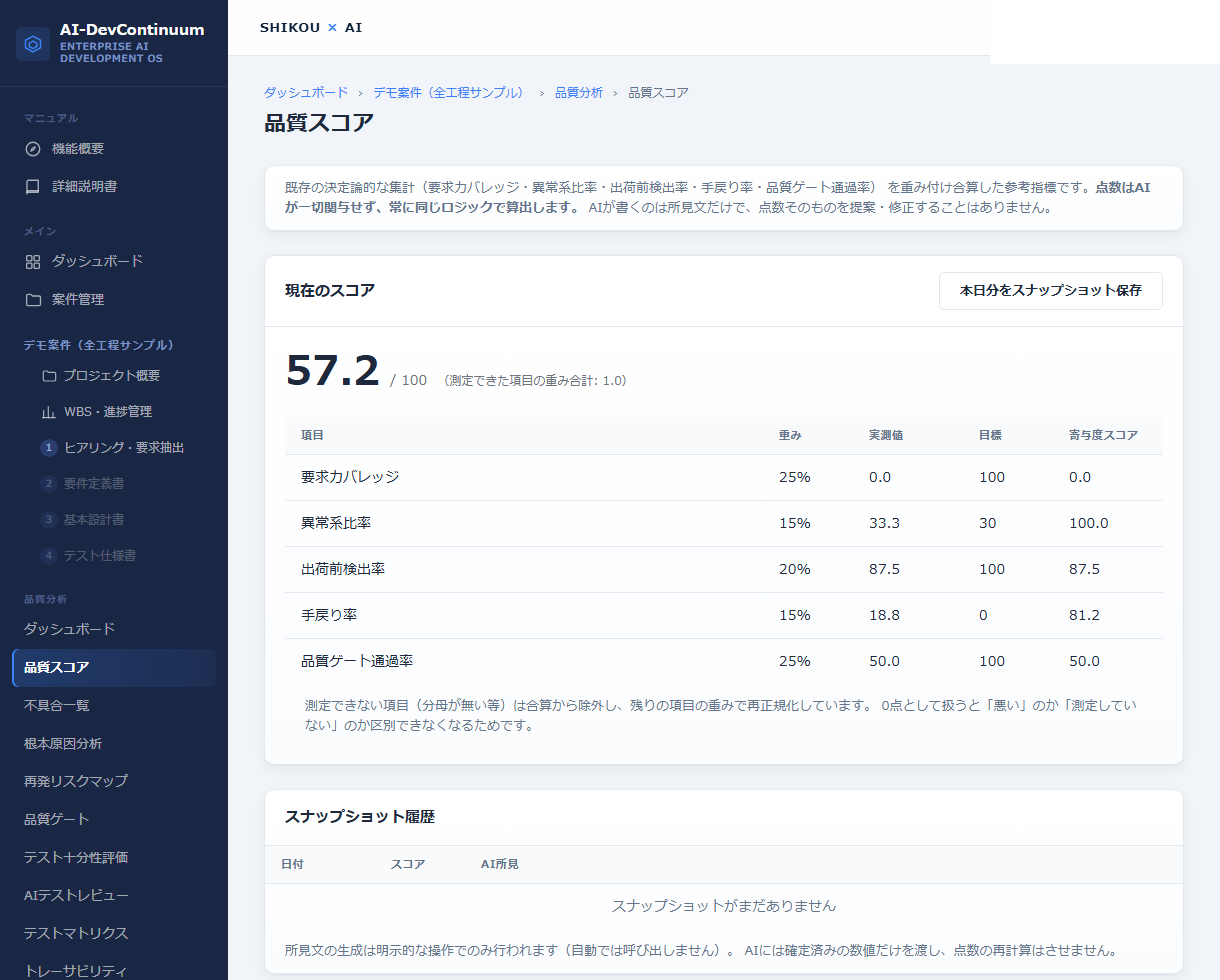Viewport: 1220px width, 980px height.
Task: Click the 現在のスコア heading
Action: point(330,291)
